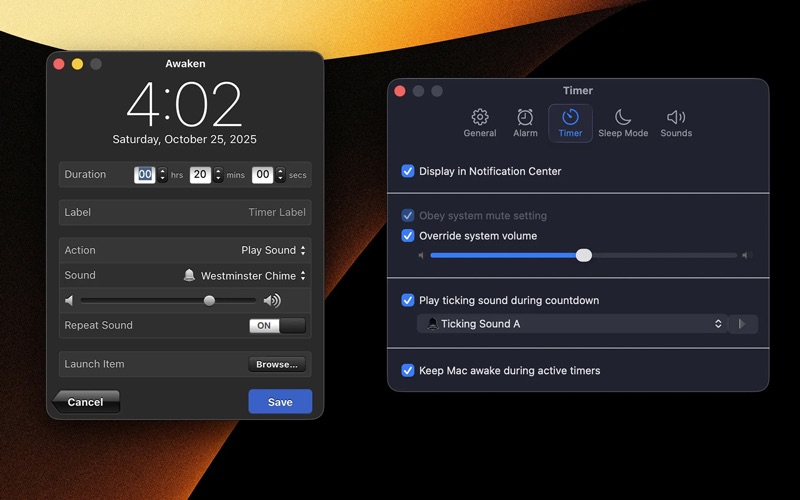This screenshot has width=800, height=500.
Task: Open the General gear icon tab
Action: tap(480, 123)
